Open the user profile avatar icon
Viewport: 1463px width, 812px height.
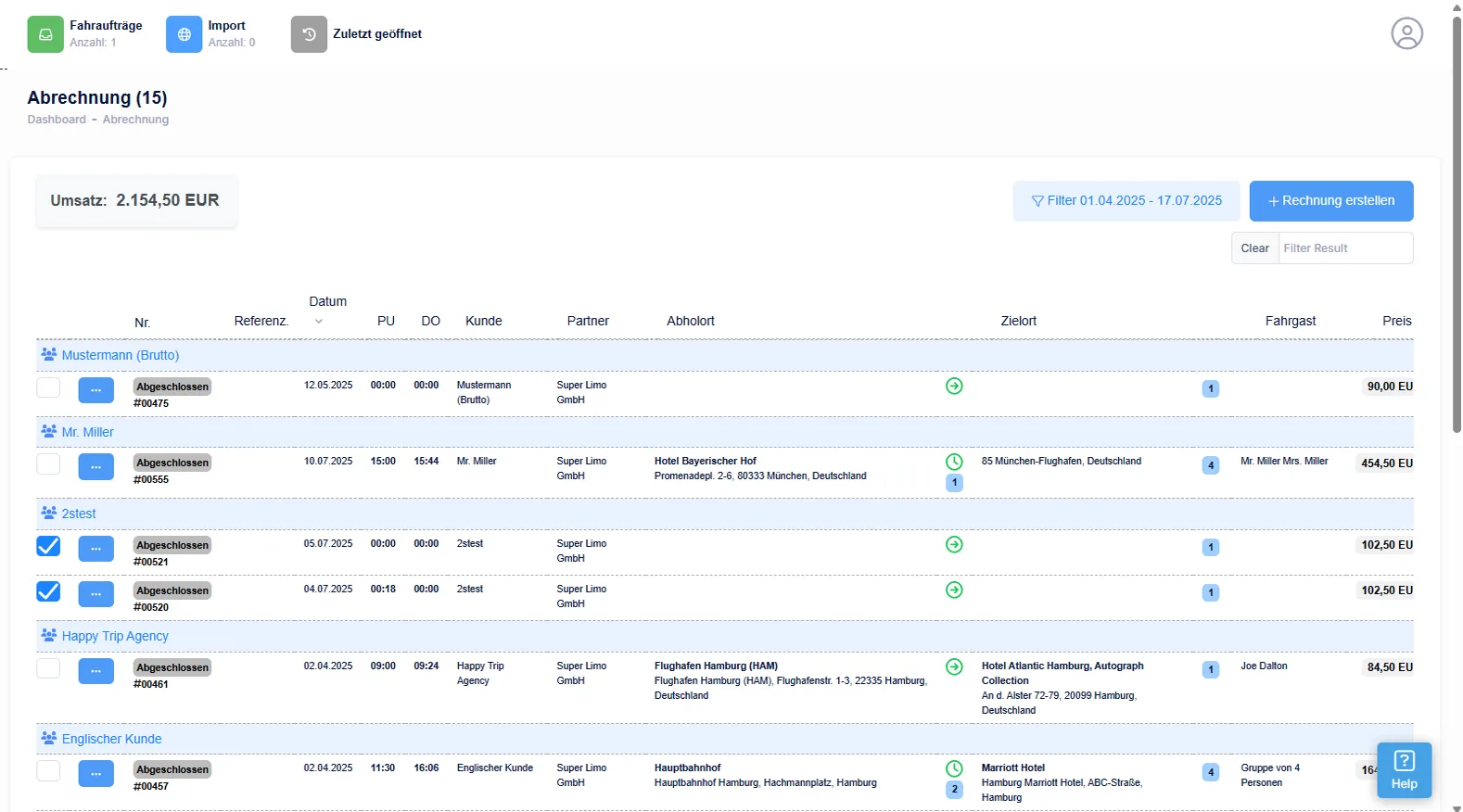[x=1406, y=33]
